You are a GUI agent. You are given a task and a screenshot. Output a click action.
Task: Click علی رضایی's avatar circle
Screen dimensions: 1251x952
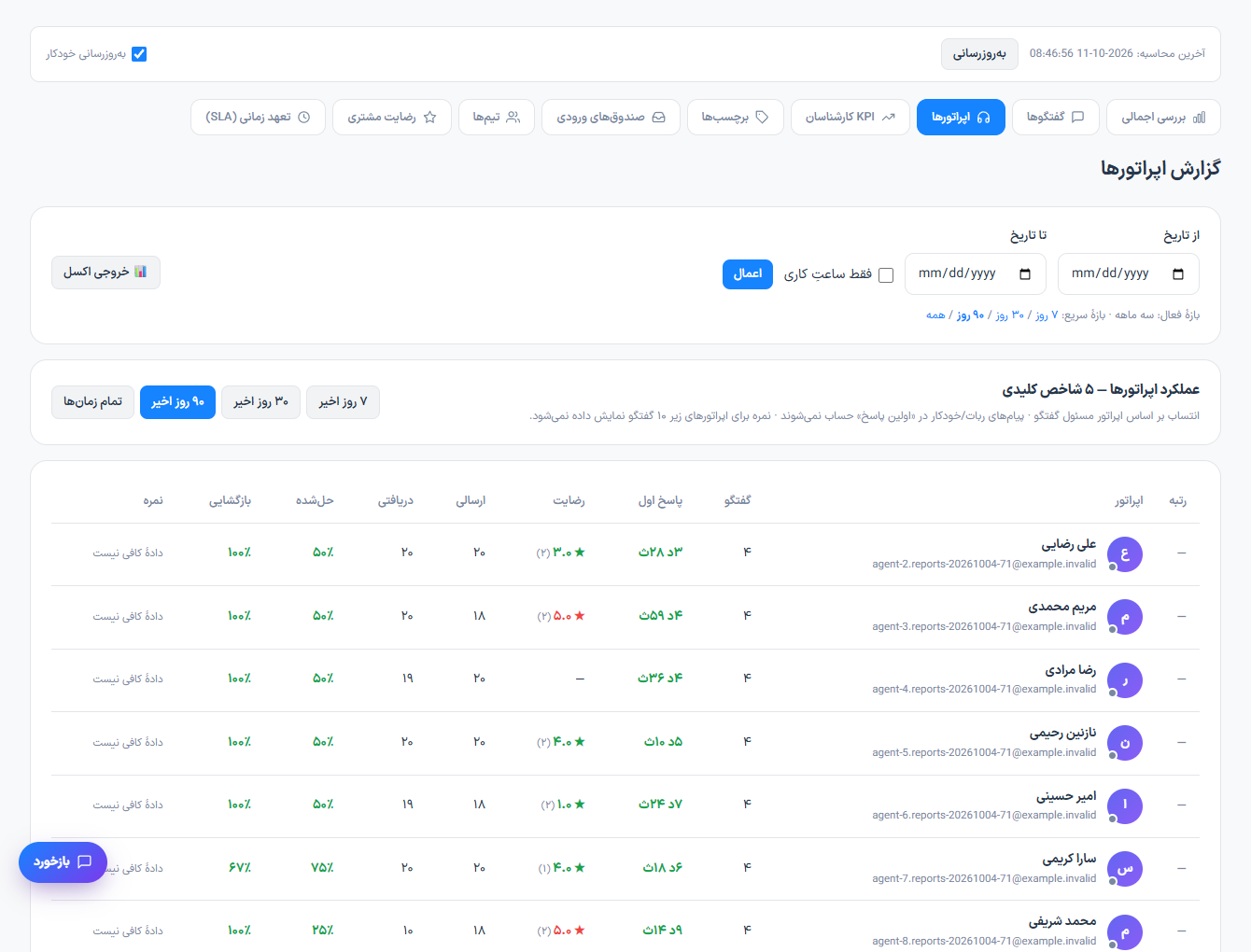1125,554
